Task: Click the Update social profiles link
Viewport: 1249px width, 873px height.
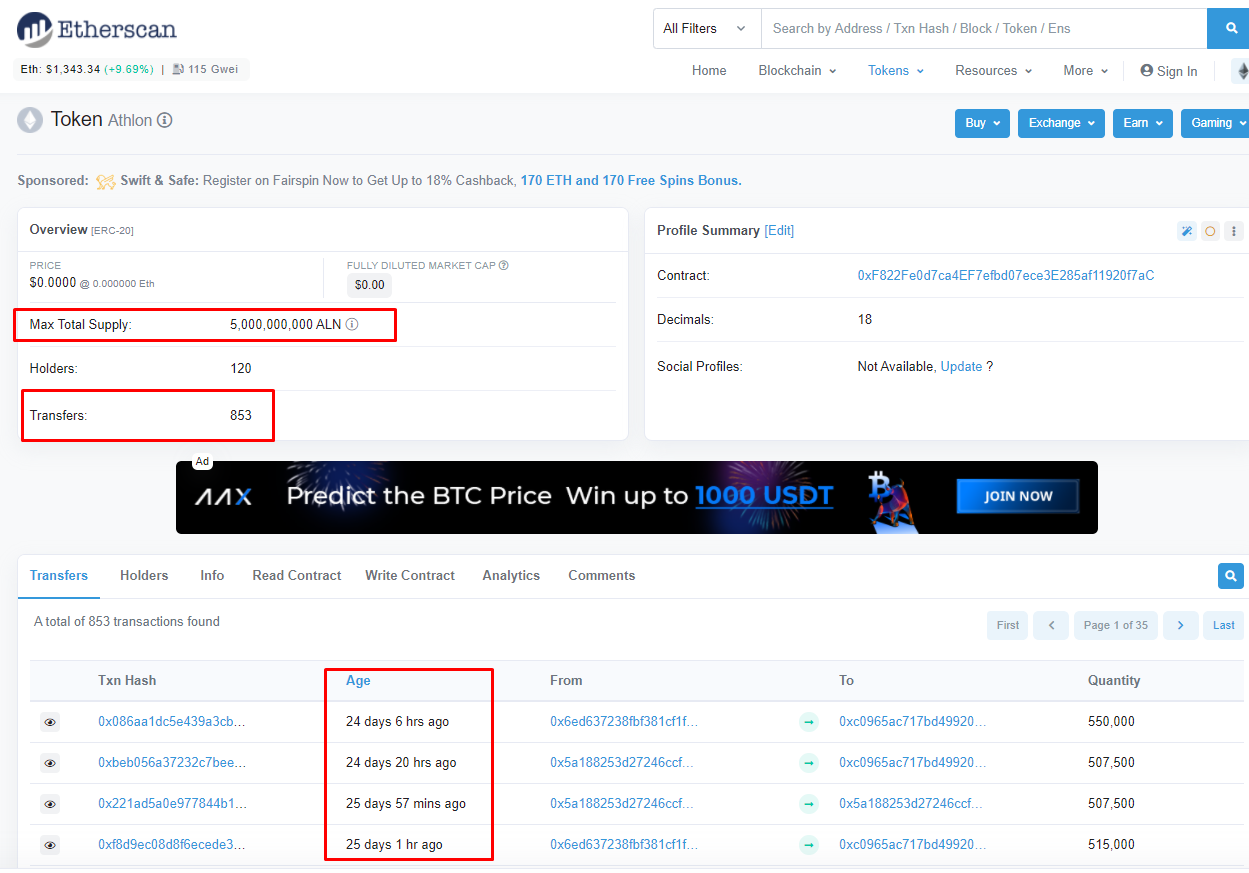Action: click(961, 367)
